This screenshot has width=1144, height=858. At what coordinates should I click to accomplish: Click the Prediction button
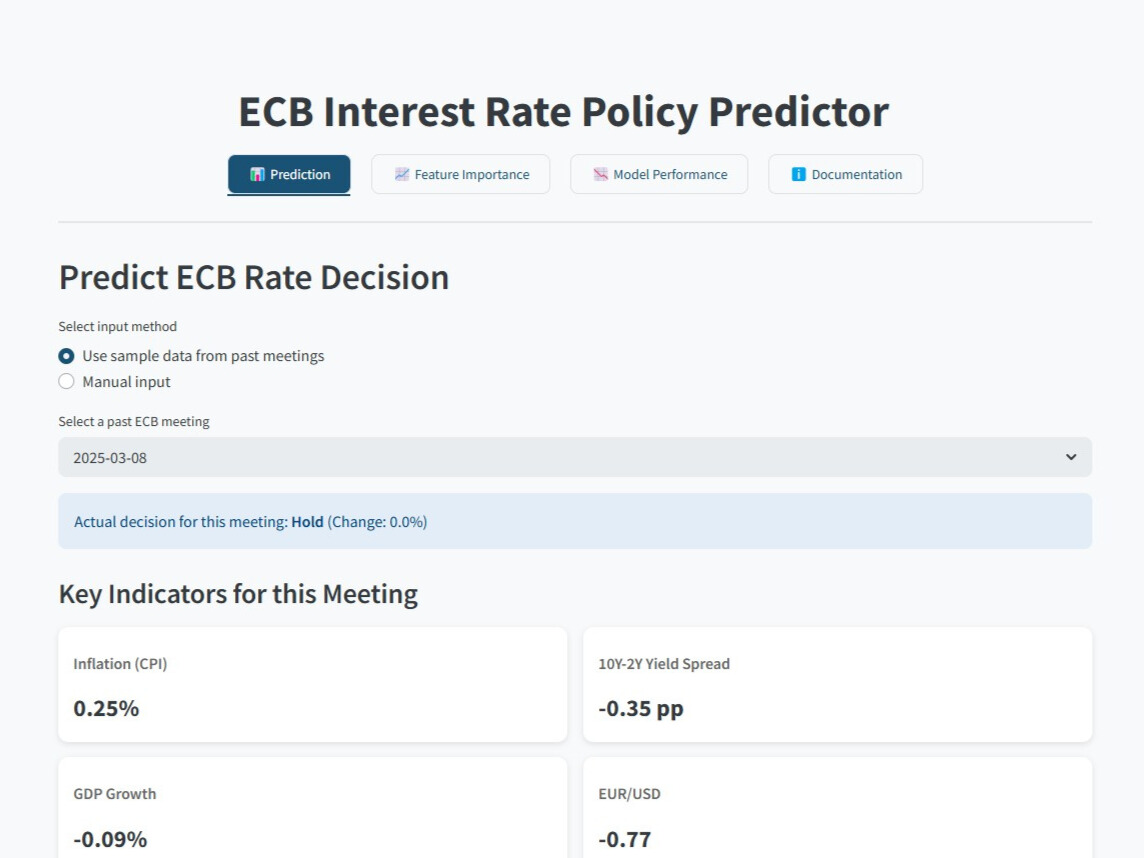coord(289,174)
